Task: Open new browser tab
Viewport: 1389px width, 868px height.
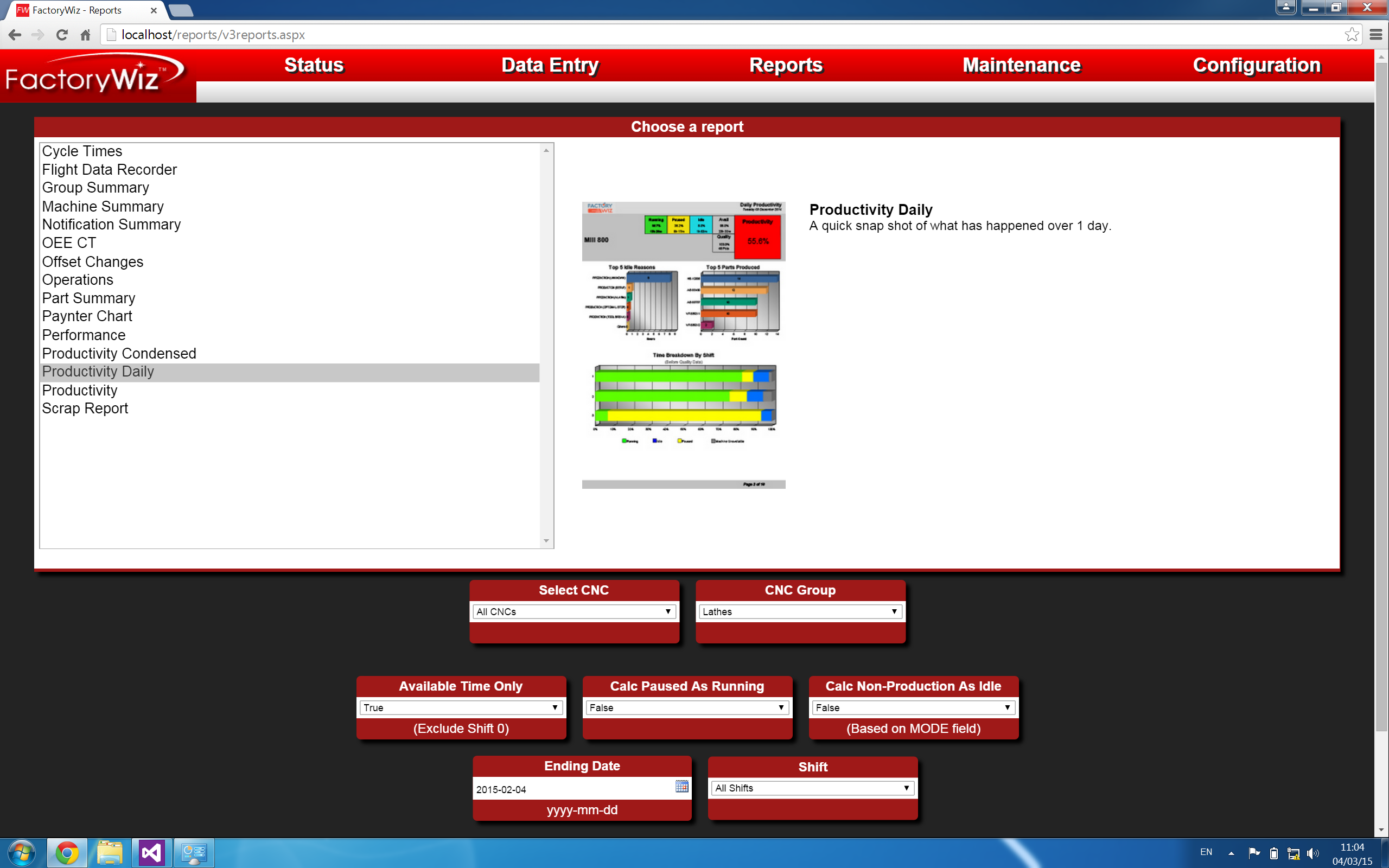Action: (x=181, y=10)
